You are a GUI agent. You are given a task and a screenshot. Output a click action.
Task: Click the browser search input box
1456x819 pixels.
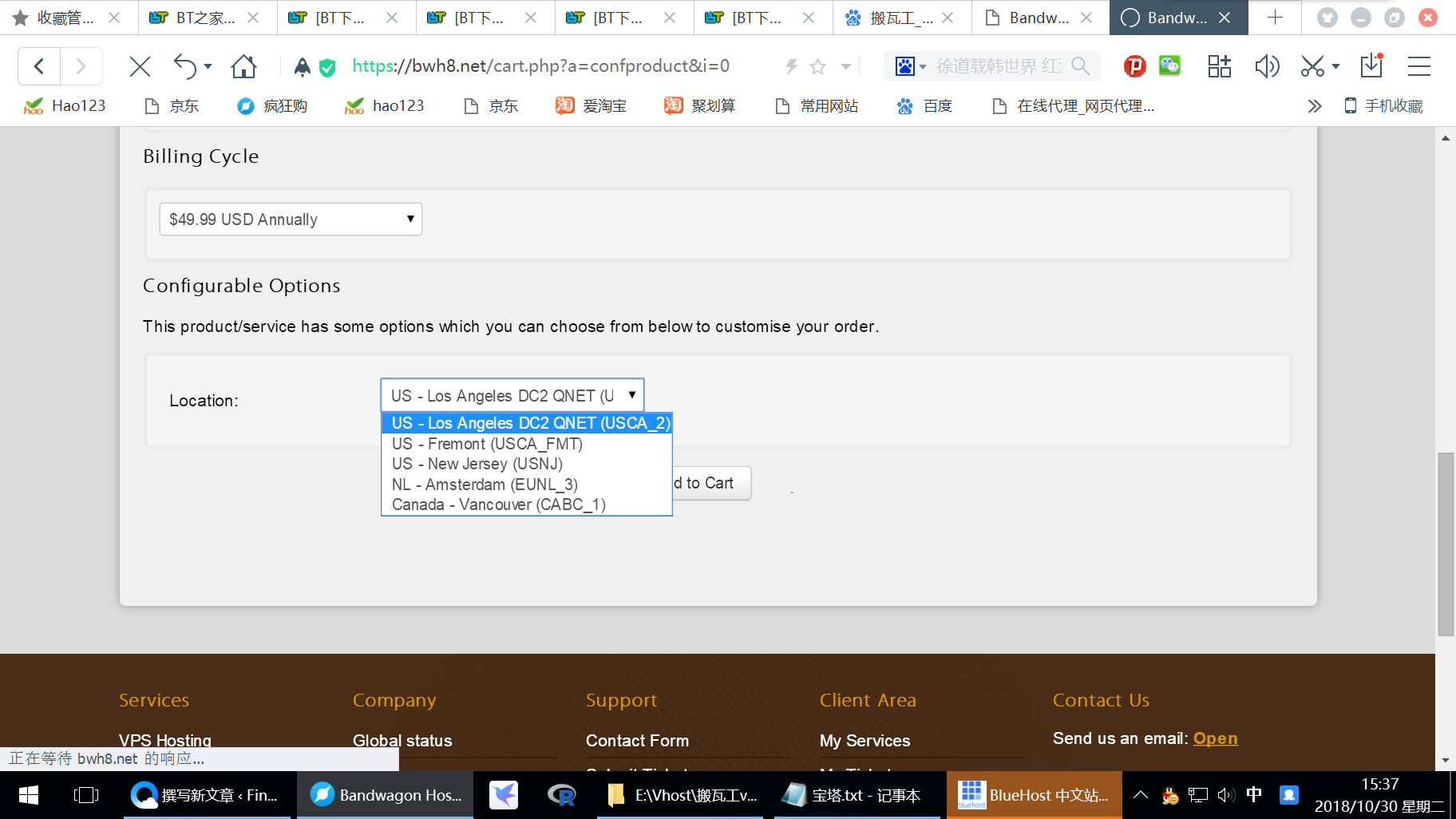998,66
